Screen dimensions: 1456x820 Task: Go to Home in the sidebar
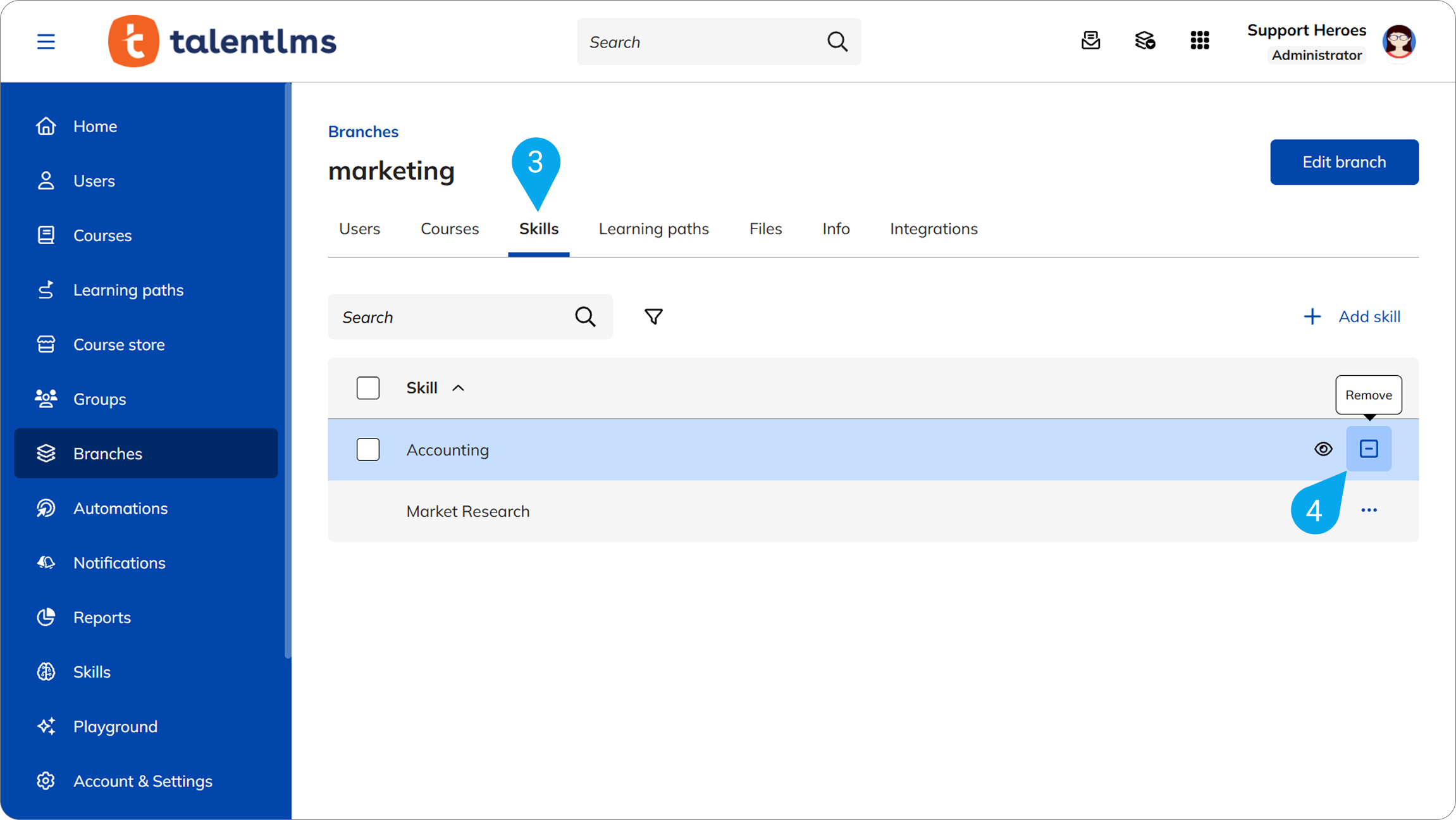[146, 126]
